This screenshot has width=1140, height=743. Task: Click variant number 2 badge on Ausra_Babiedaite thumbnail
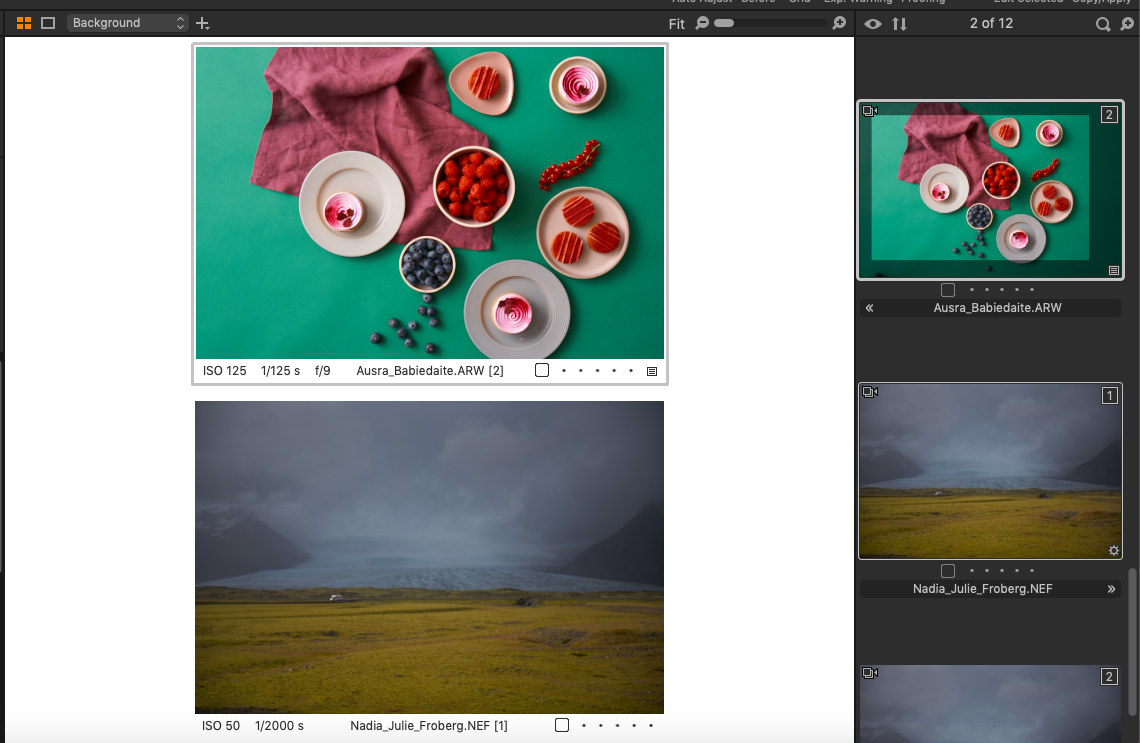tap(1109, 114)
